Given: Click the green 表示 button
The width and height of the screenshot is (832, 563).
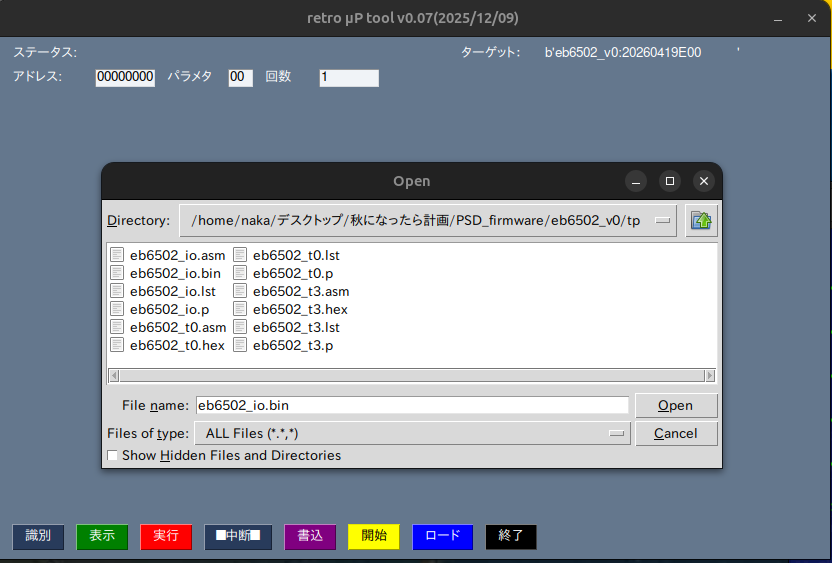Looking at the screenshot, I should (x=102, y=537).
